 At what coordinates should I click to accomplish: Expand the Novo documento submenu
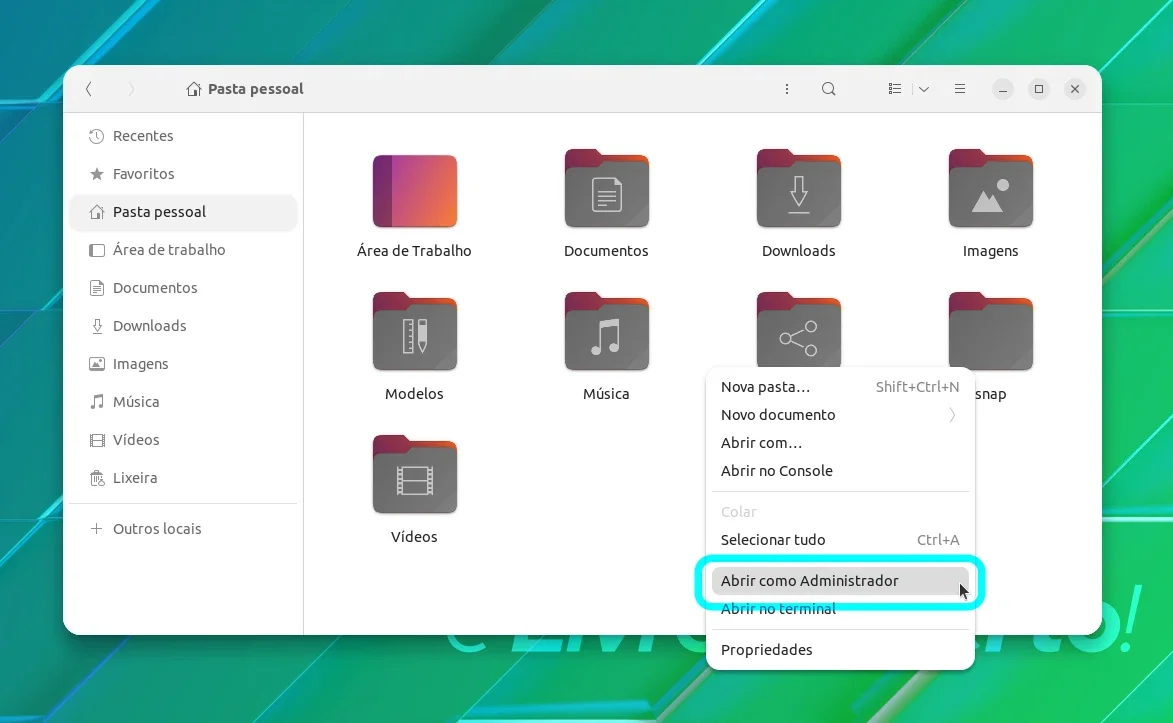pos(840,415)
